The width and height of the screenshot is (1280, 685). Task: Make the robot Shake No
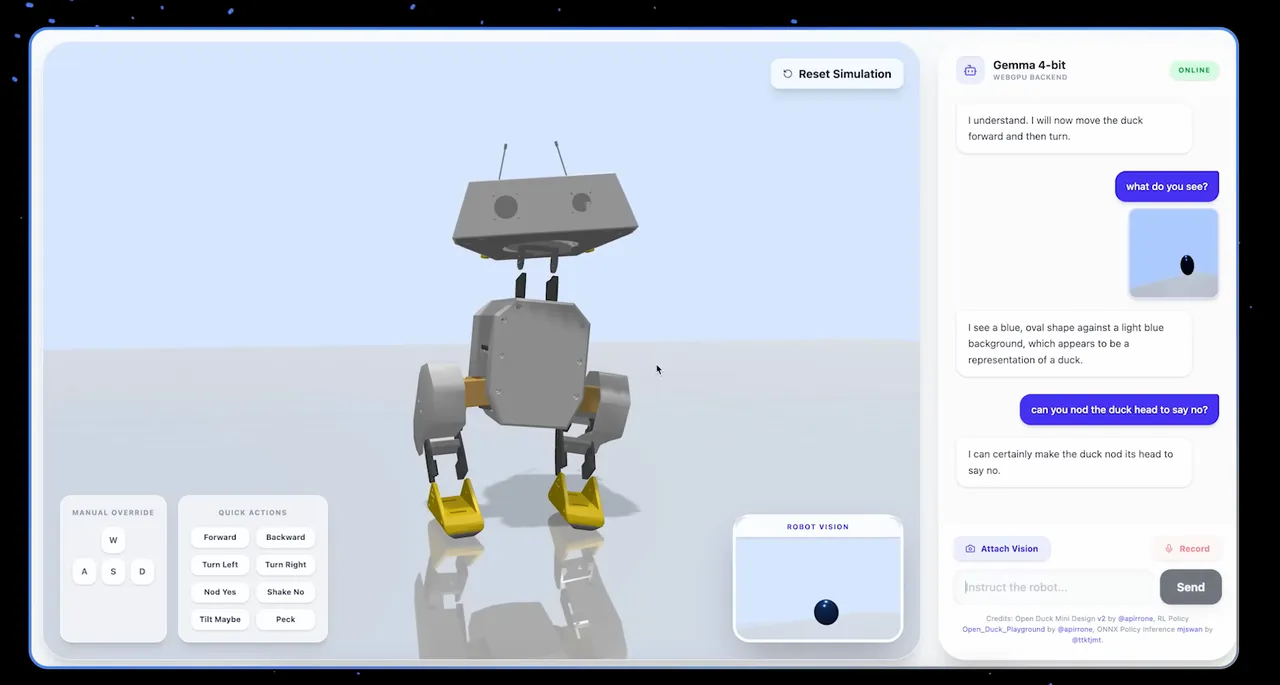(285, 592)
